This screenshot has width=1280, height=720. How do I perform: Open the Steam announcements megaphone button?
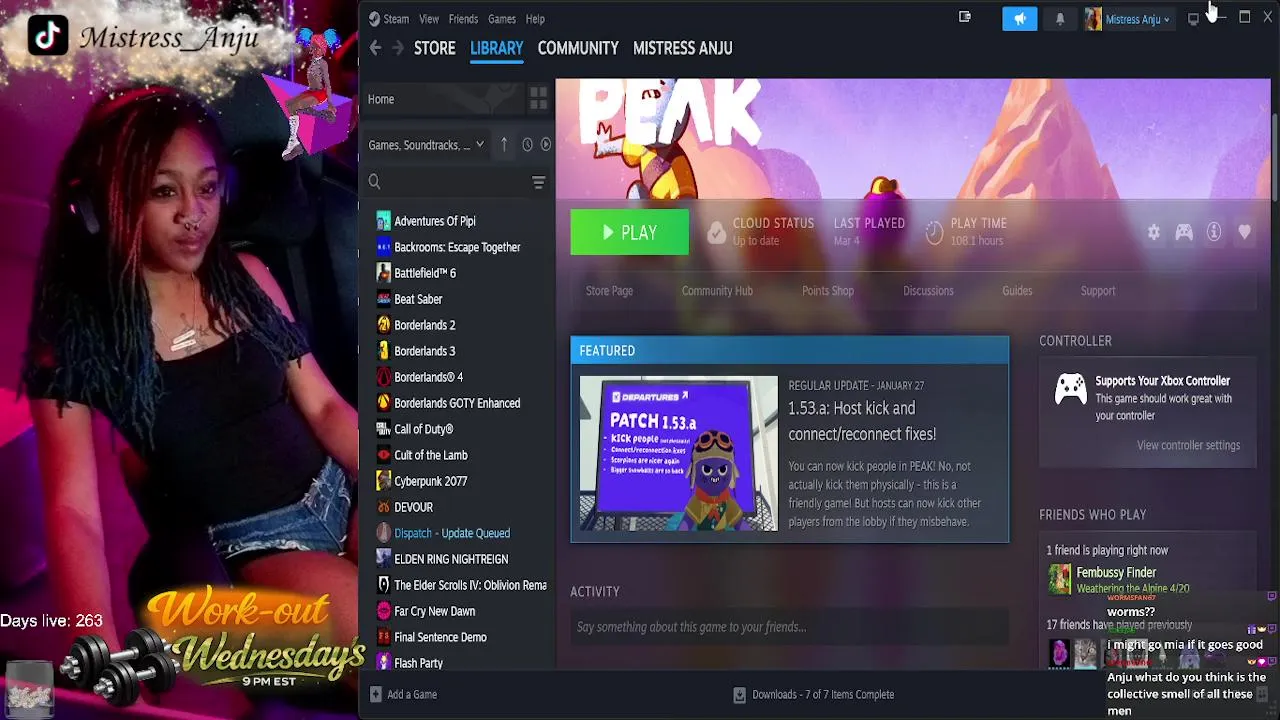click(x=1020, y=19)
